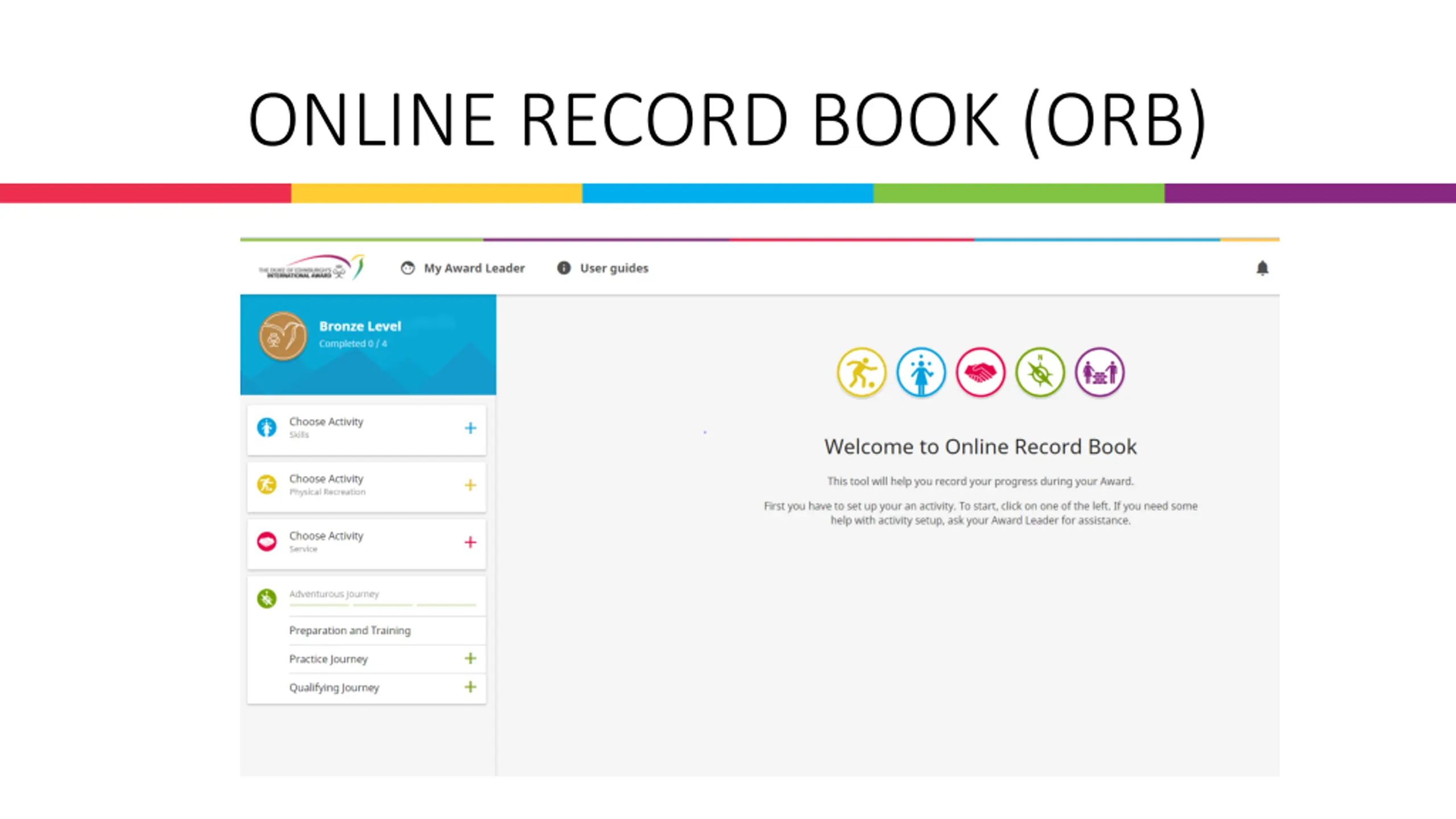This screenshot has height=819, width=1456.
Task: Click the My Award Leader face icon
Action: click(x=408, y=268)
